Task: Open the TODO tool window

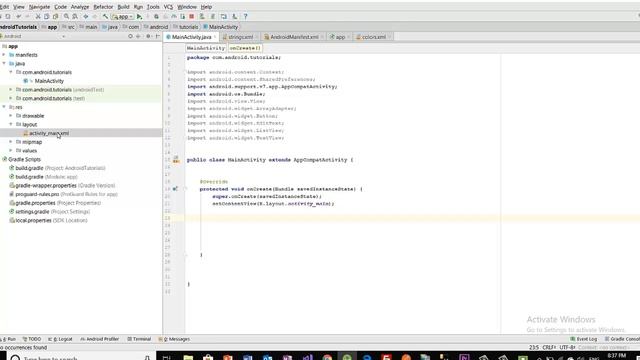Action: coord(32,339)
